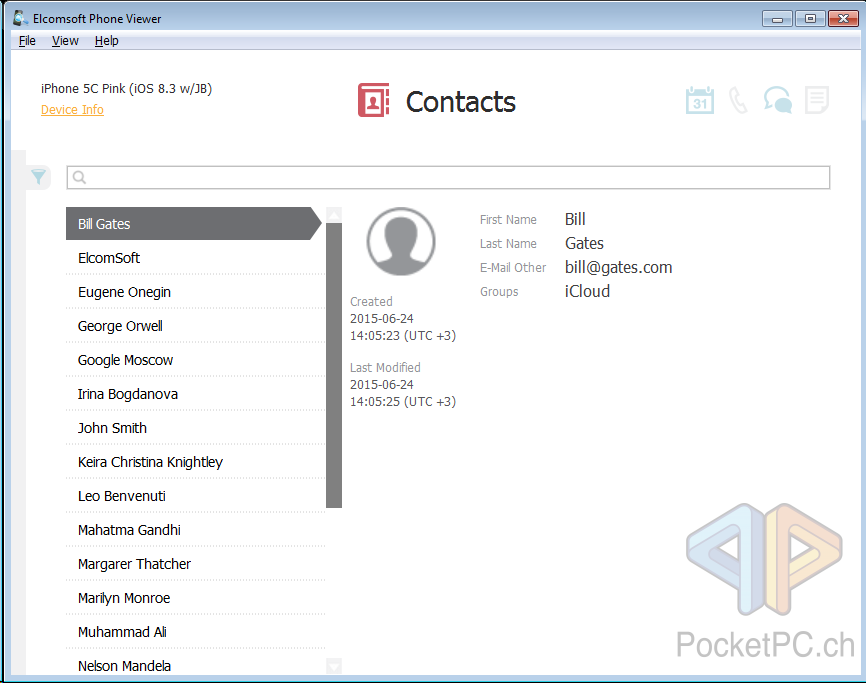Screen dimensions: 866x683
Task: Click the First Name value Bill
Action: tap(574, 219)
